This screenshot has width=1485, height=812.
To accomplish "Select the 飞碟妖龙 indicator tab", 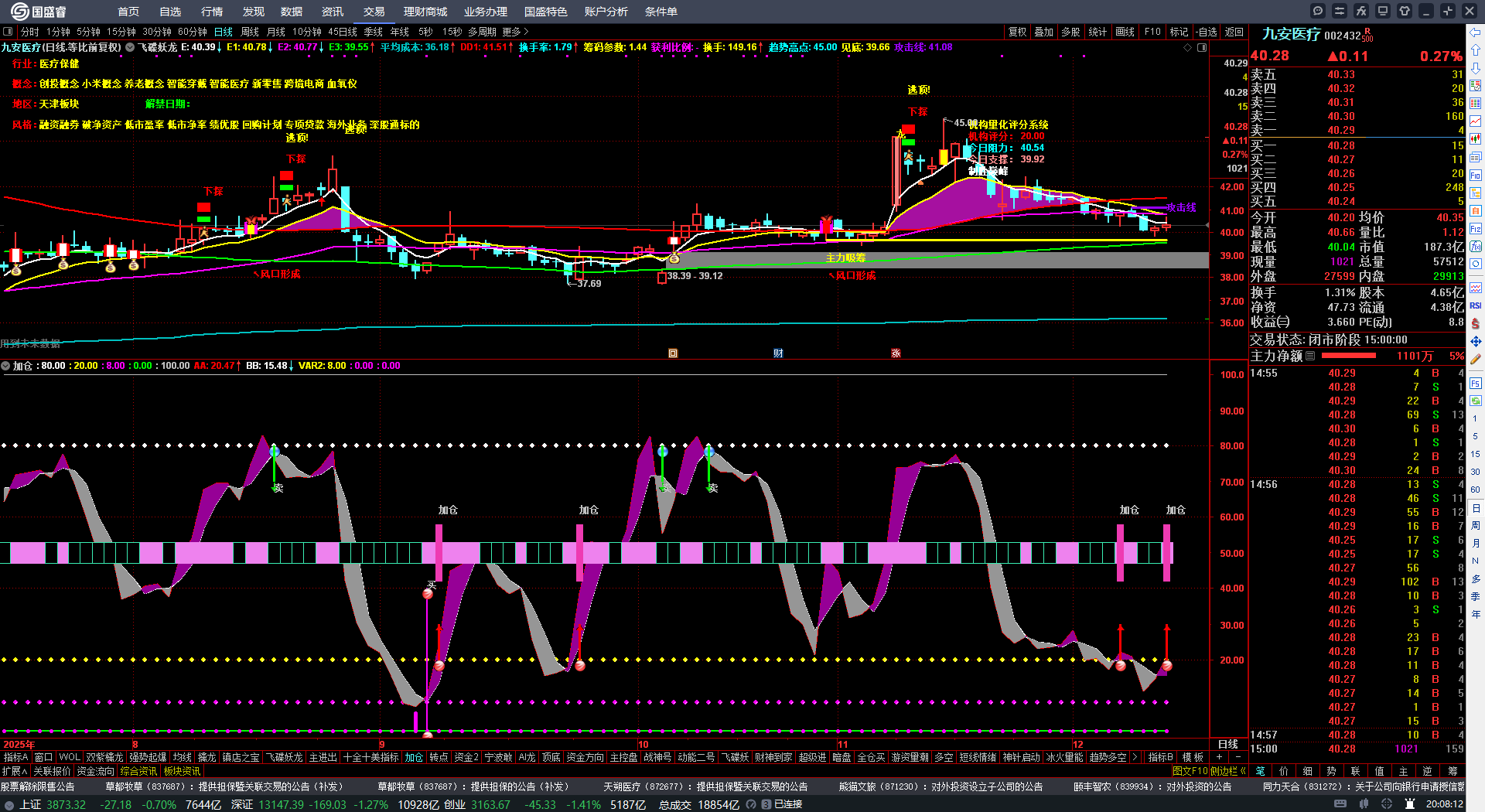I will (285, 757).
